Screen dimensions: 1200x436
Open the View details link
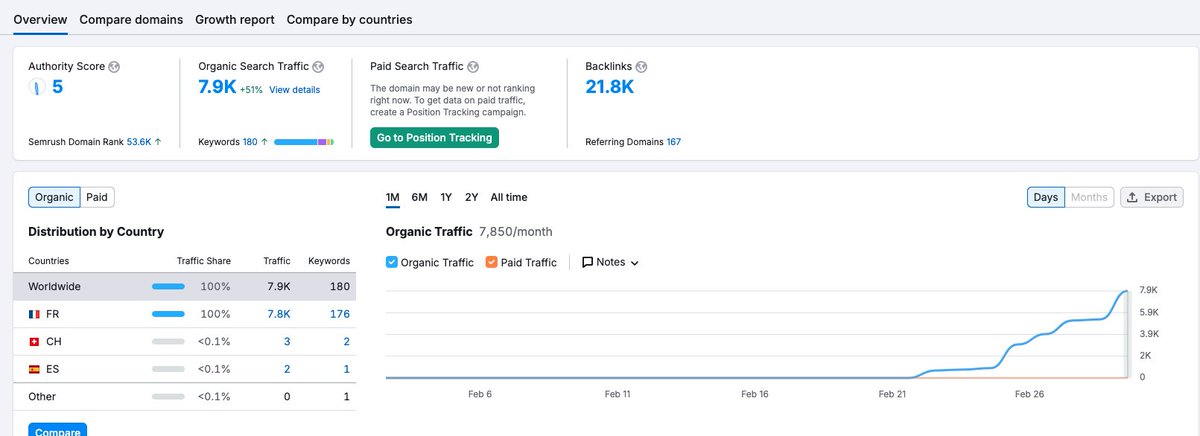[294, 90]
